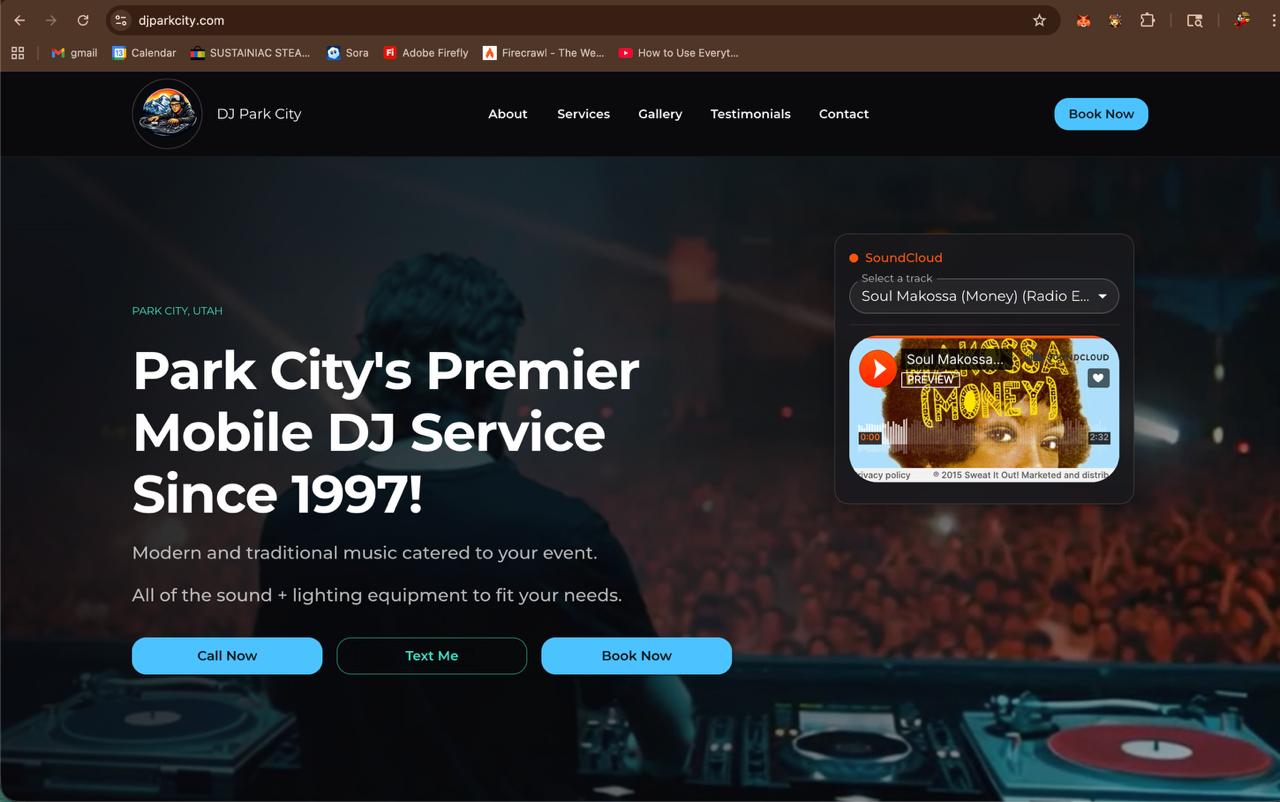
Task: Open the Testimonials navigation item
Action: pos(750,114)
